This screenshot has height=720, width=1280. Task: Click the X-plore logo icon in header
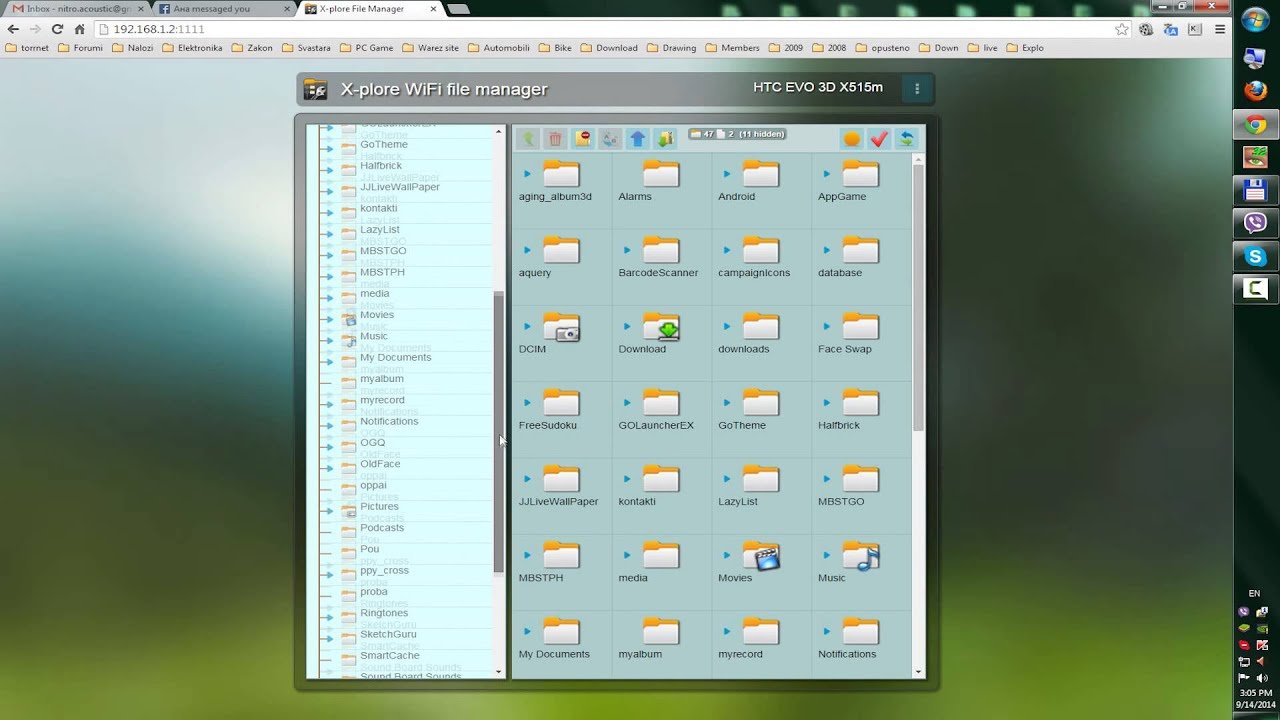click(315, 90)
